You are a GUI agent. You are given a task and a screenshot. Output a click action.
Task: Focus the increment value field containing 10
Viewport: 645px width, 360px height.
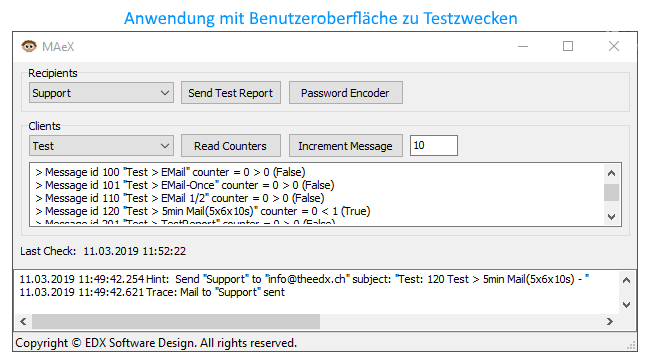click(x=434, y=146)
